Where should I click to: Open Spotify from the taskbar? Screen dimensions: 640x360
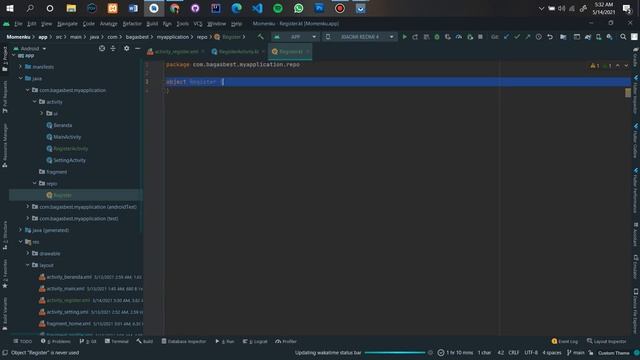278,8
